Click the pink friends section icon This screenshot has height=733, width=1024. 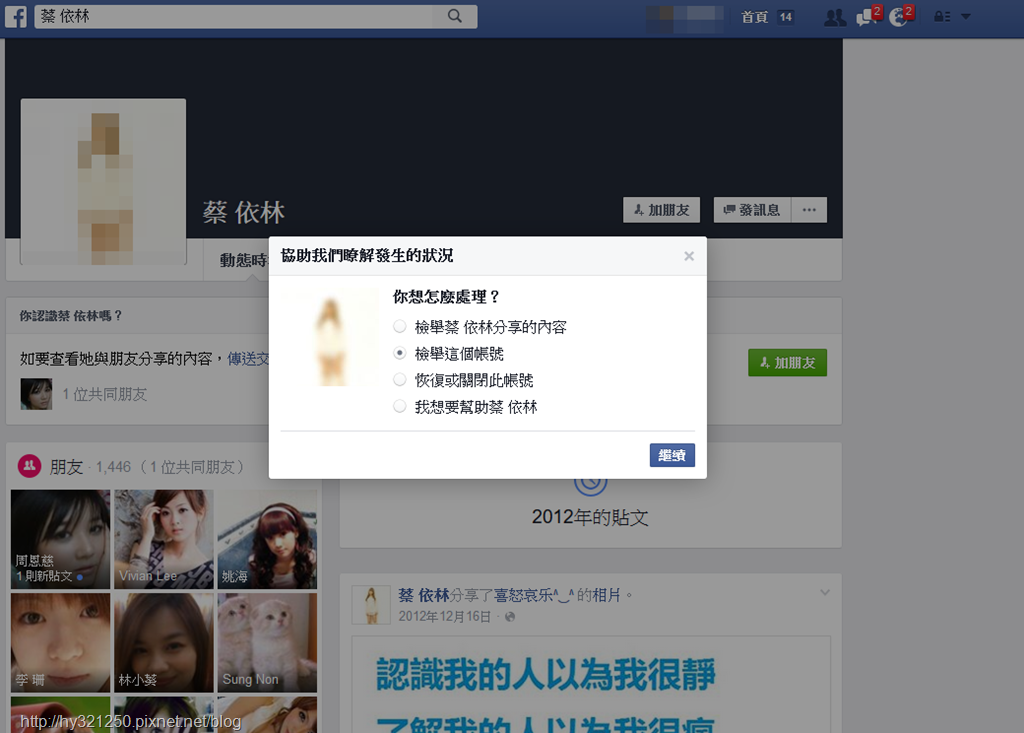(x=29, y=466)
